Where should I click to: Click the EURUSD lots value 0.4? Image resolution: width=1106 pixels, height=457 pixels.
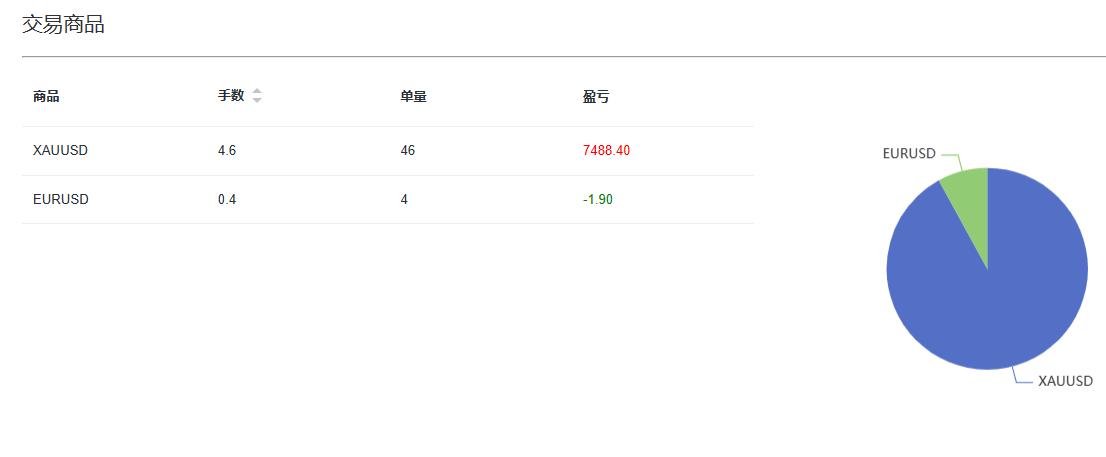coord(227,200)
